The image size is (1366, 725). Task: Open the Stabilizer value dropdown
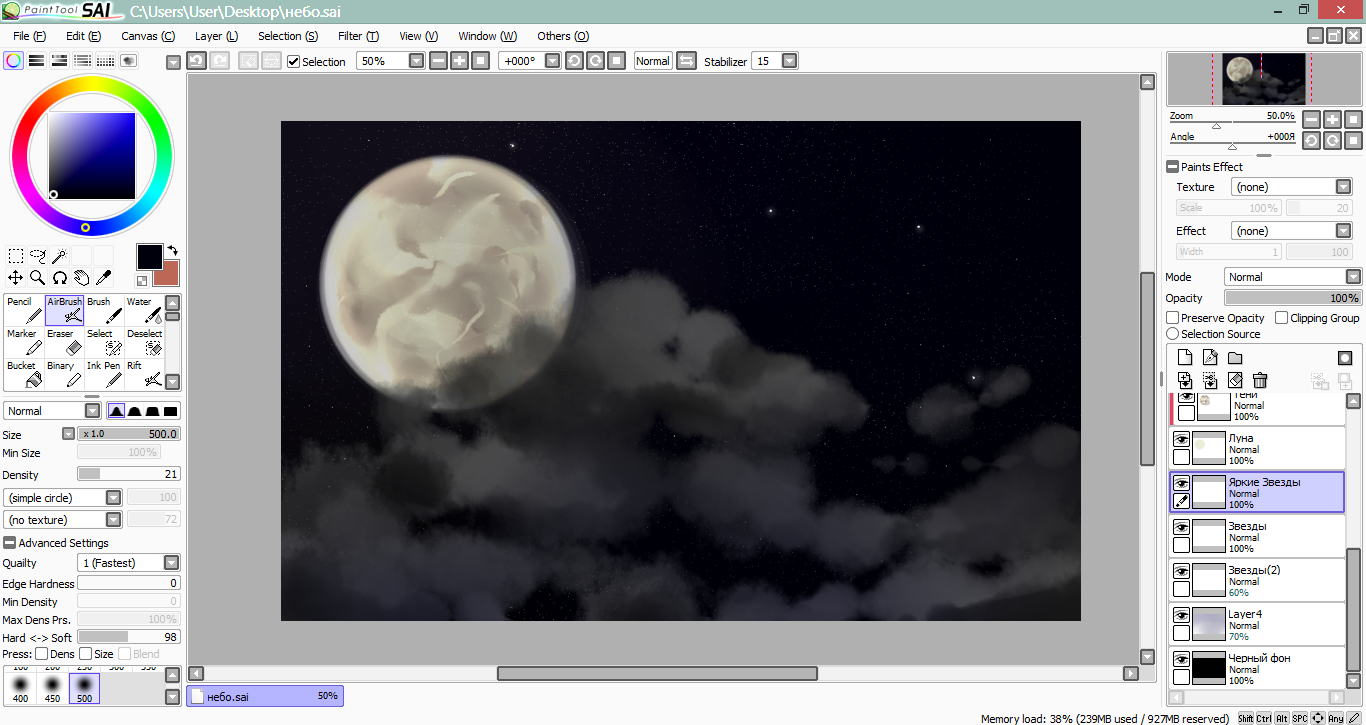789,61
